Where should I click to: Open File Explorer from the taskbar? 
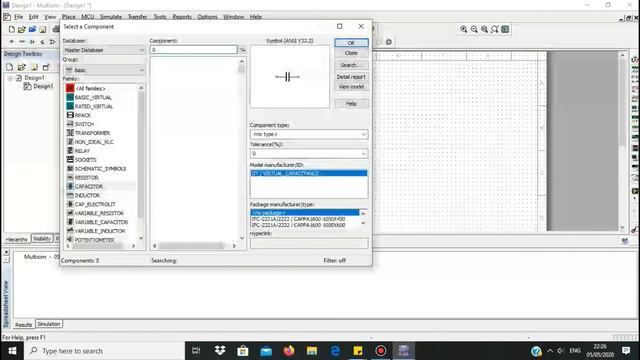pos(312,351)
